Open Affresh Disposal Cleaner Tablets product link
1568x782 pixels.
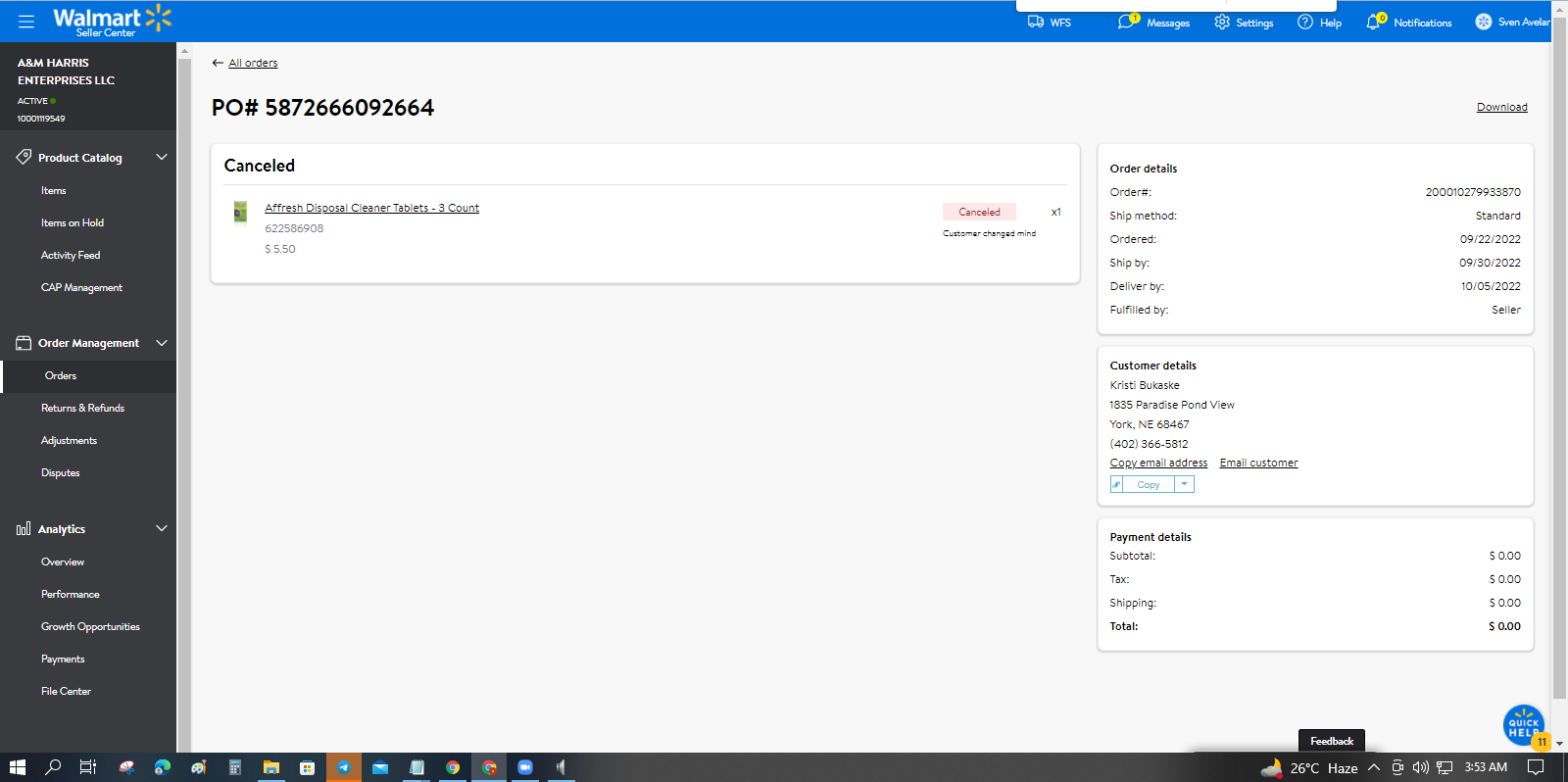[x=372, y=208]
